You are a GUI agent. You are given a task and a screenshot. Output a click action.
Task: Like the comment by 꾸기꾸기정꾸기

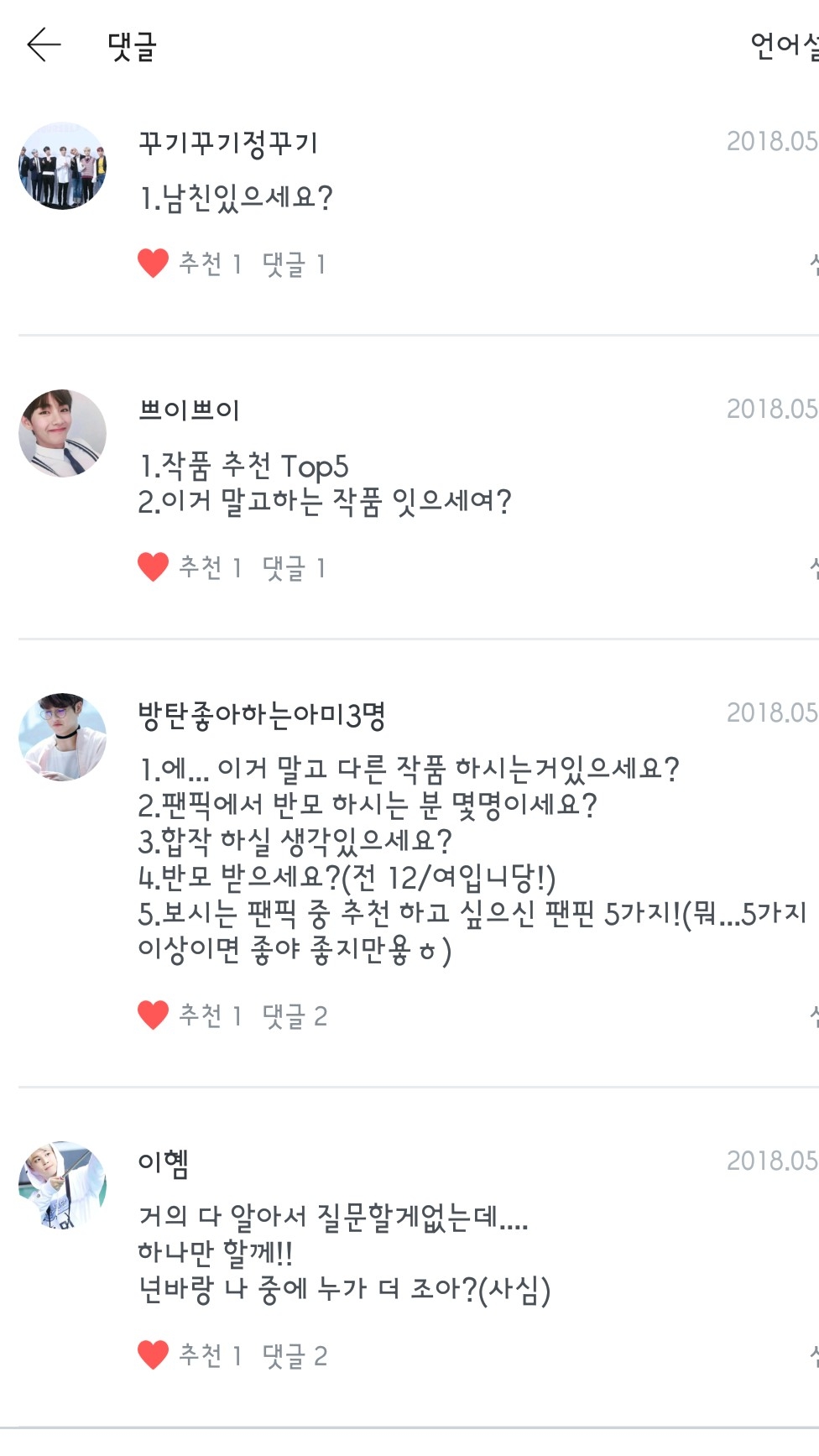[x=153, y=264]
